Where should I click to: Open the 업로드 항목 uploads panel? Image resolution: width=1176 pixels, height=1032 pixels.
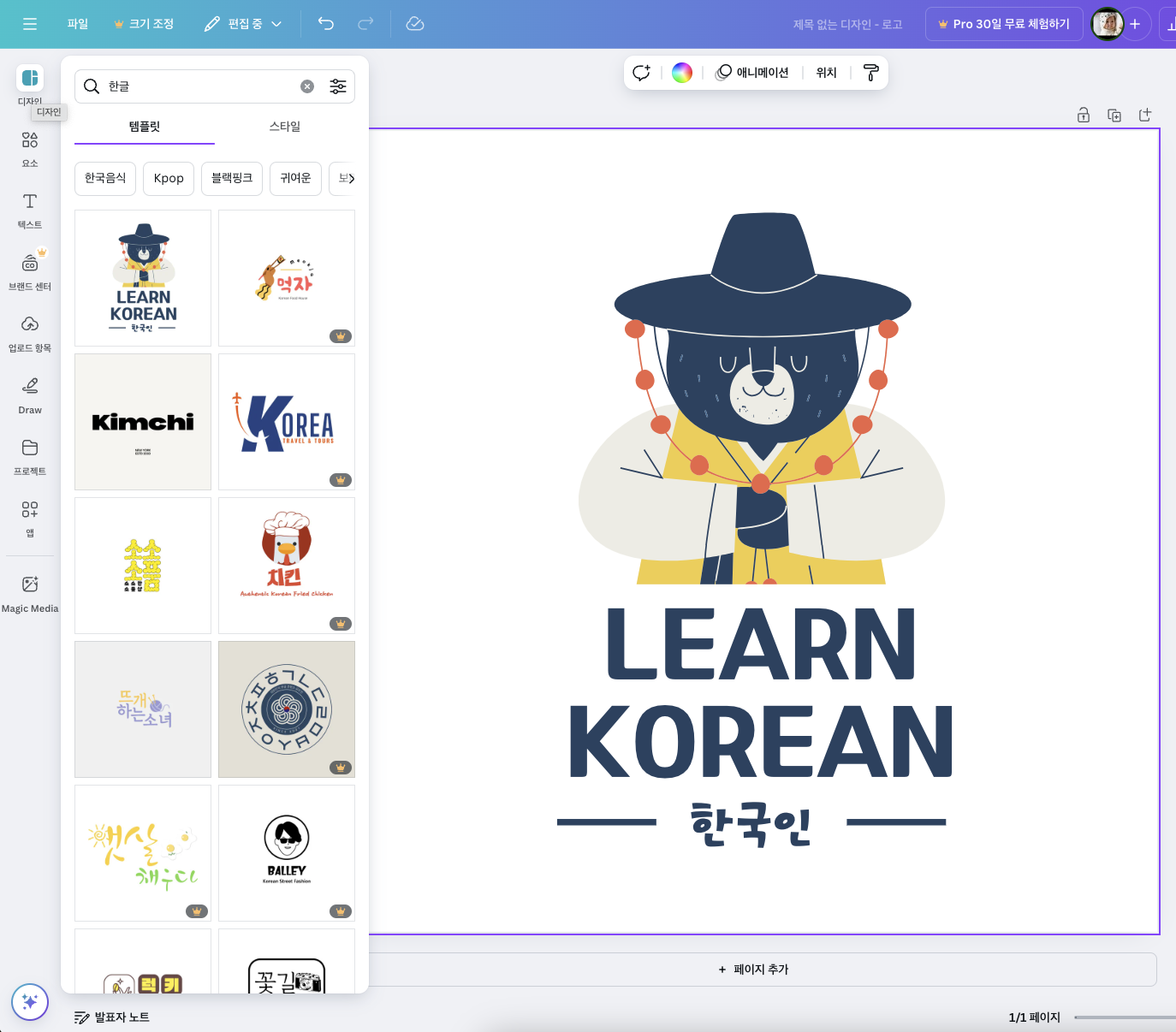coord(30,334)
